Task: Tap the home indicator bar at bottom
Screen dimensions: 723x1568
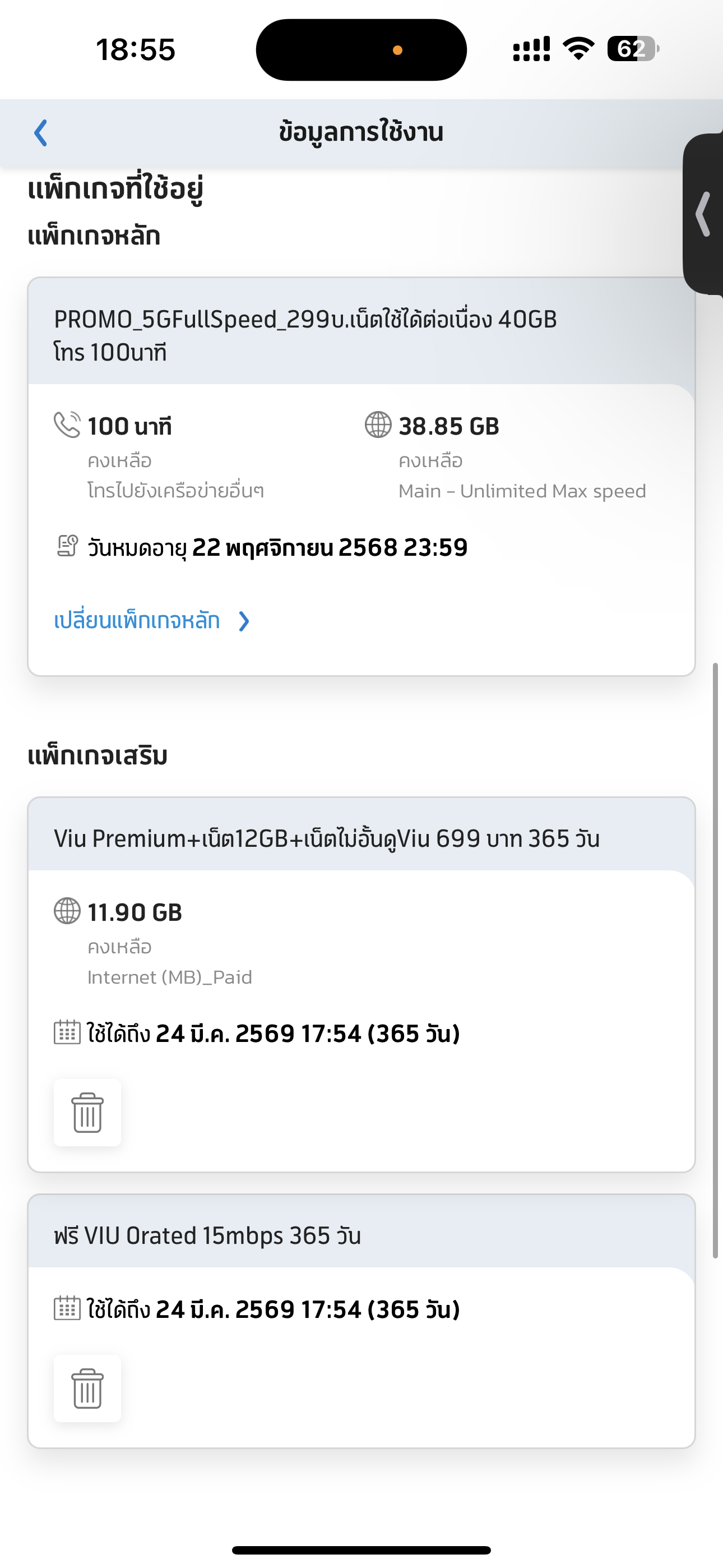Action: [x=361, y=1549]
